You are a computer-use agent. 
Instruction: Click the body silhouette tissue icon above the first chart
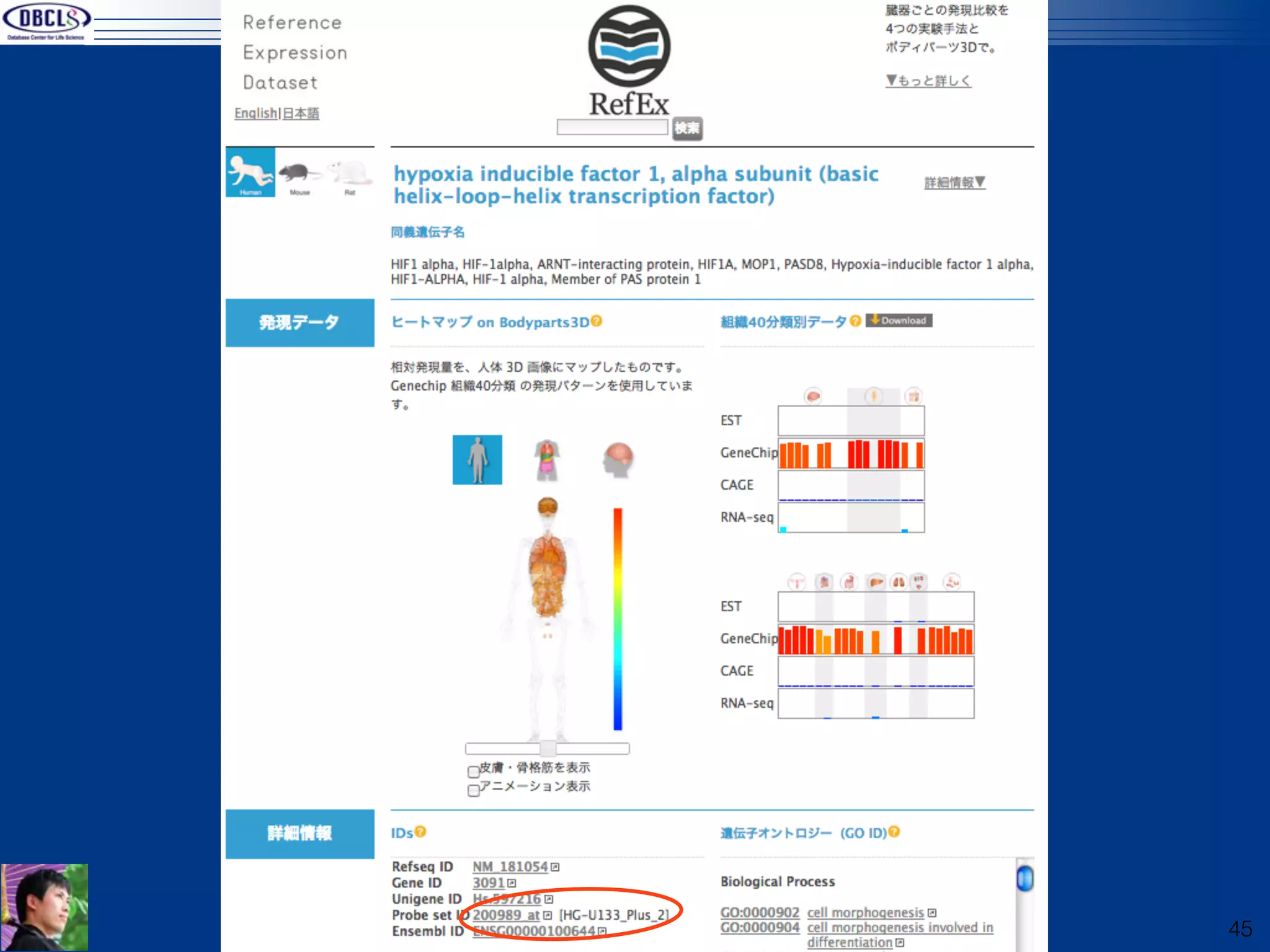coord(874,395)
